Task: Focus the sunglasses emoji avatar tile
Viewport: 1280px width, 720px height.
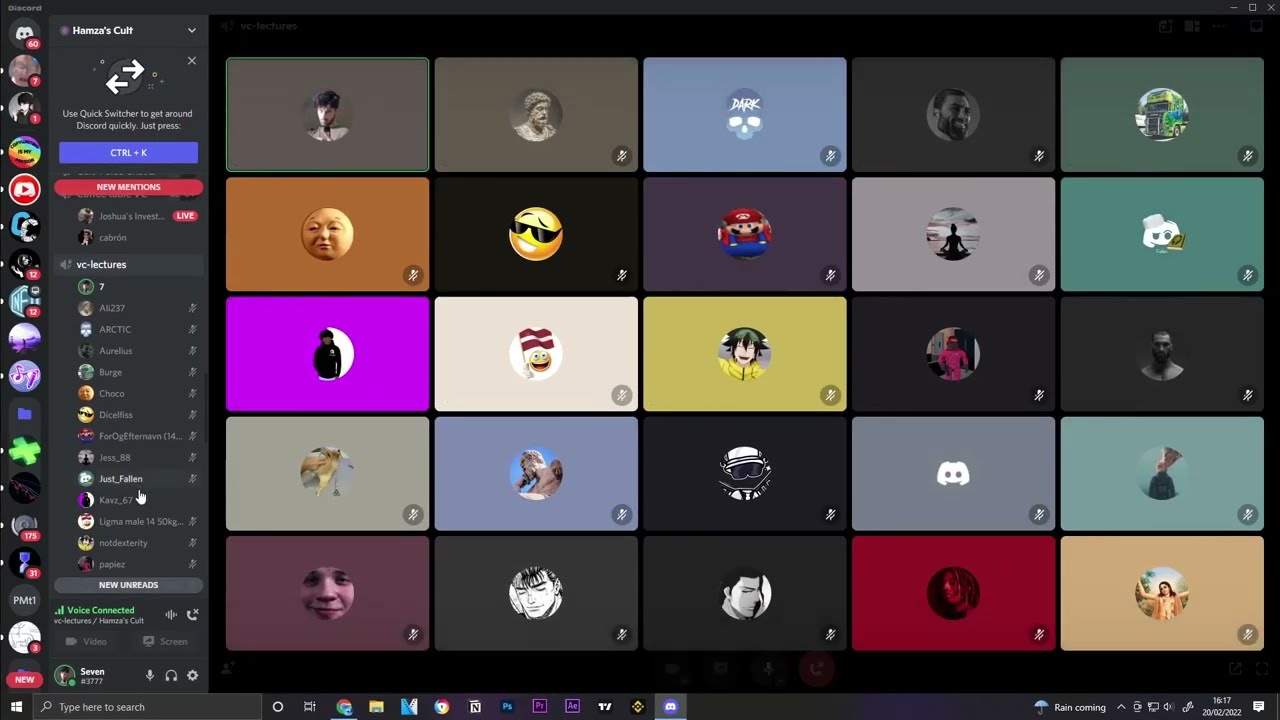Action: (x=536, y=234)
